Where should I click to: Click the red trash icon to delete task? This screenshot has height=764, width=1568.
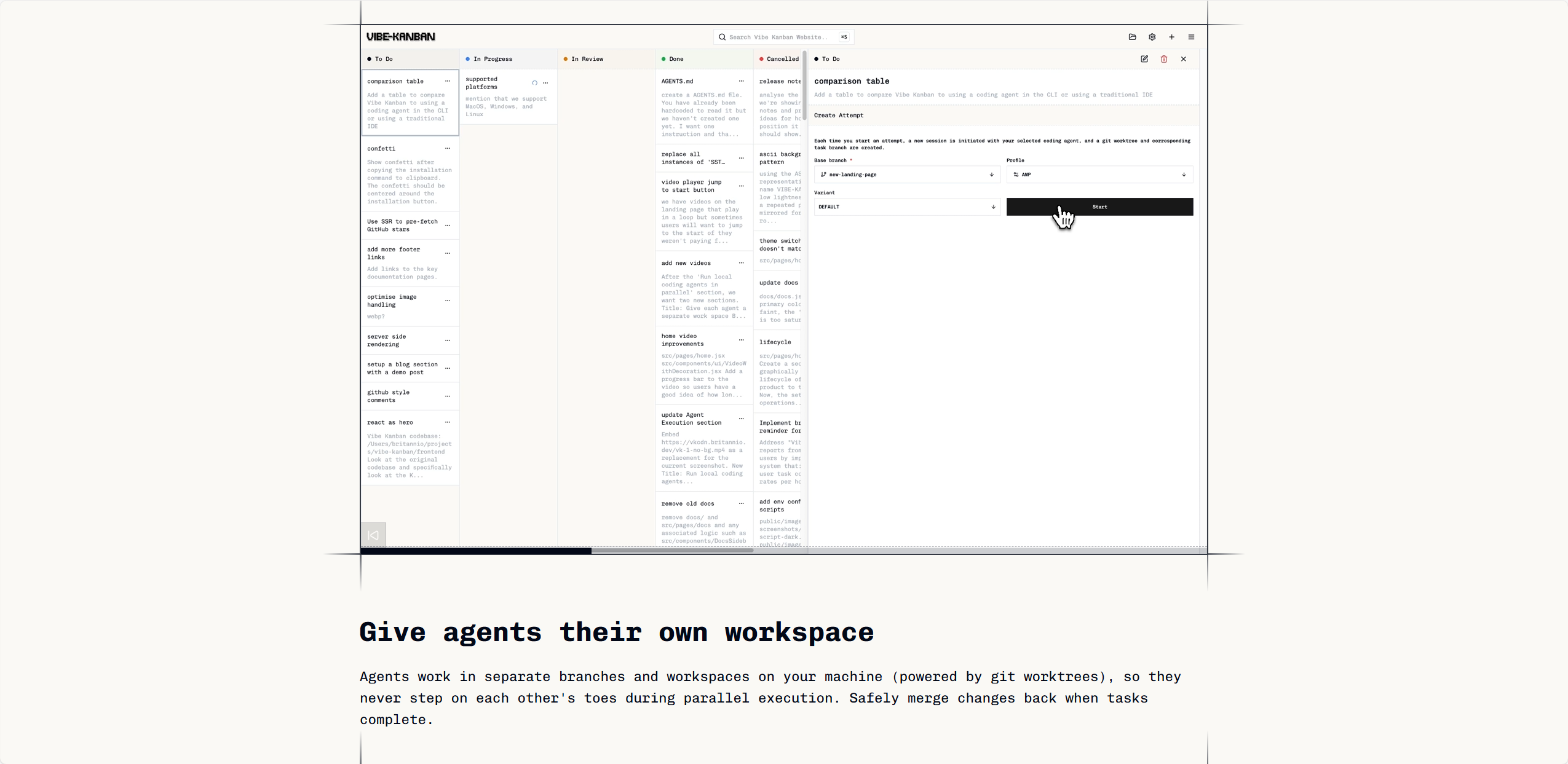click(1164, 59)
